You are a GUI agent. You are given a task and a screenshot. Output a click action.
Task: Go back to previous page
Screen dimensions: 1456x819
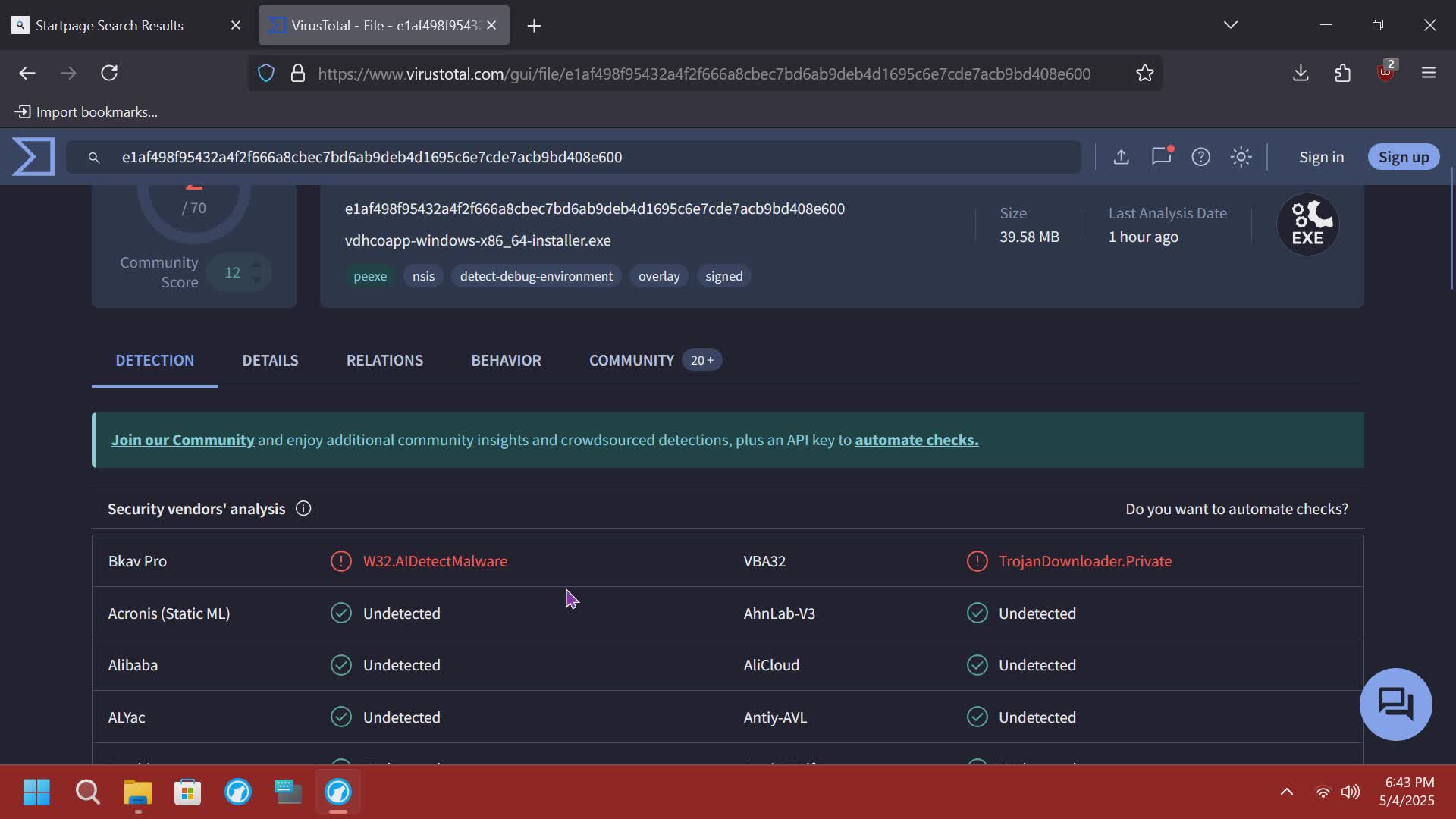27,73
